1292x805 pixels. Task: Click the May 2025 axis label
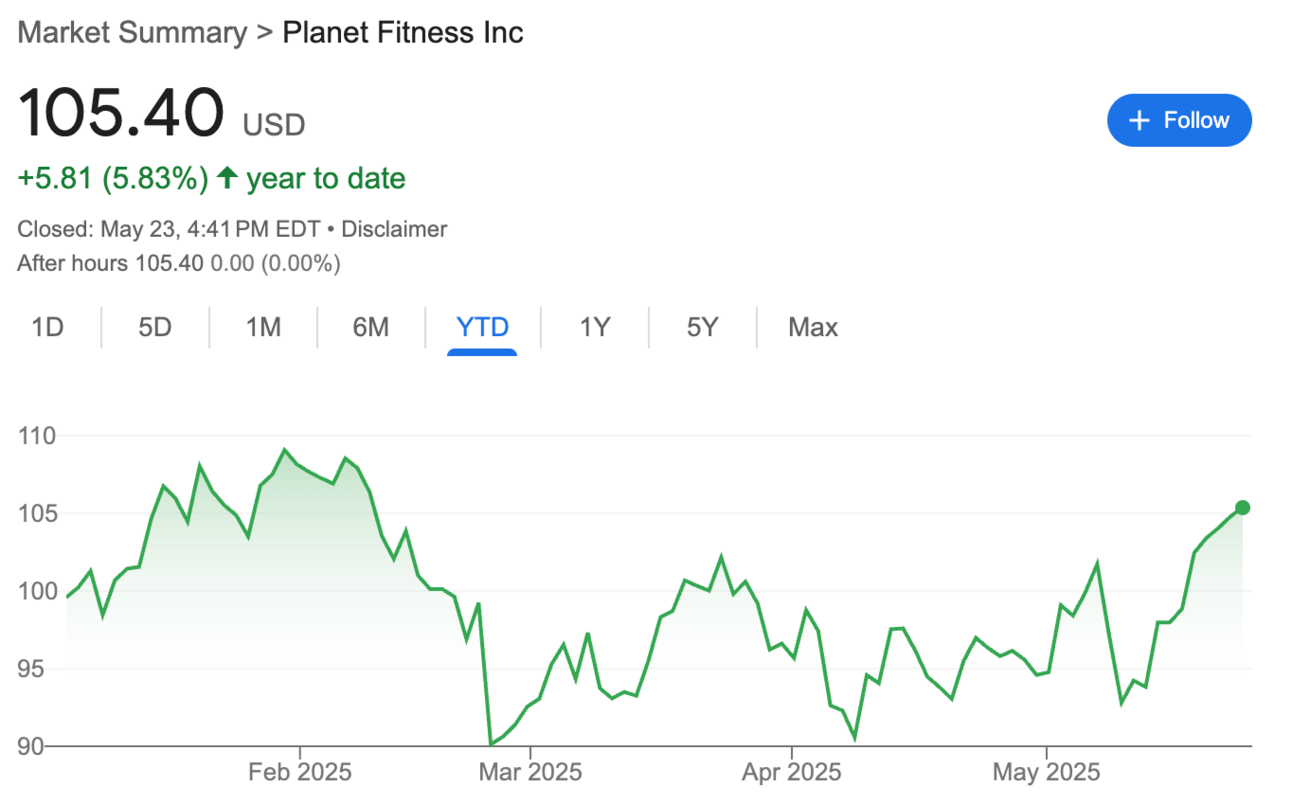click(x=1046, y=773)
